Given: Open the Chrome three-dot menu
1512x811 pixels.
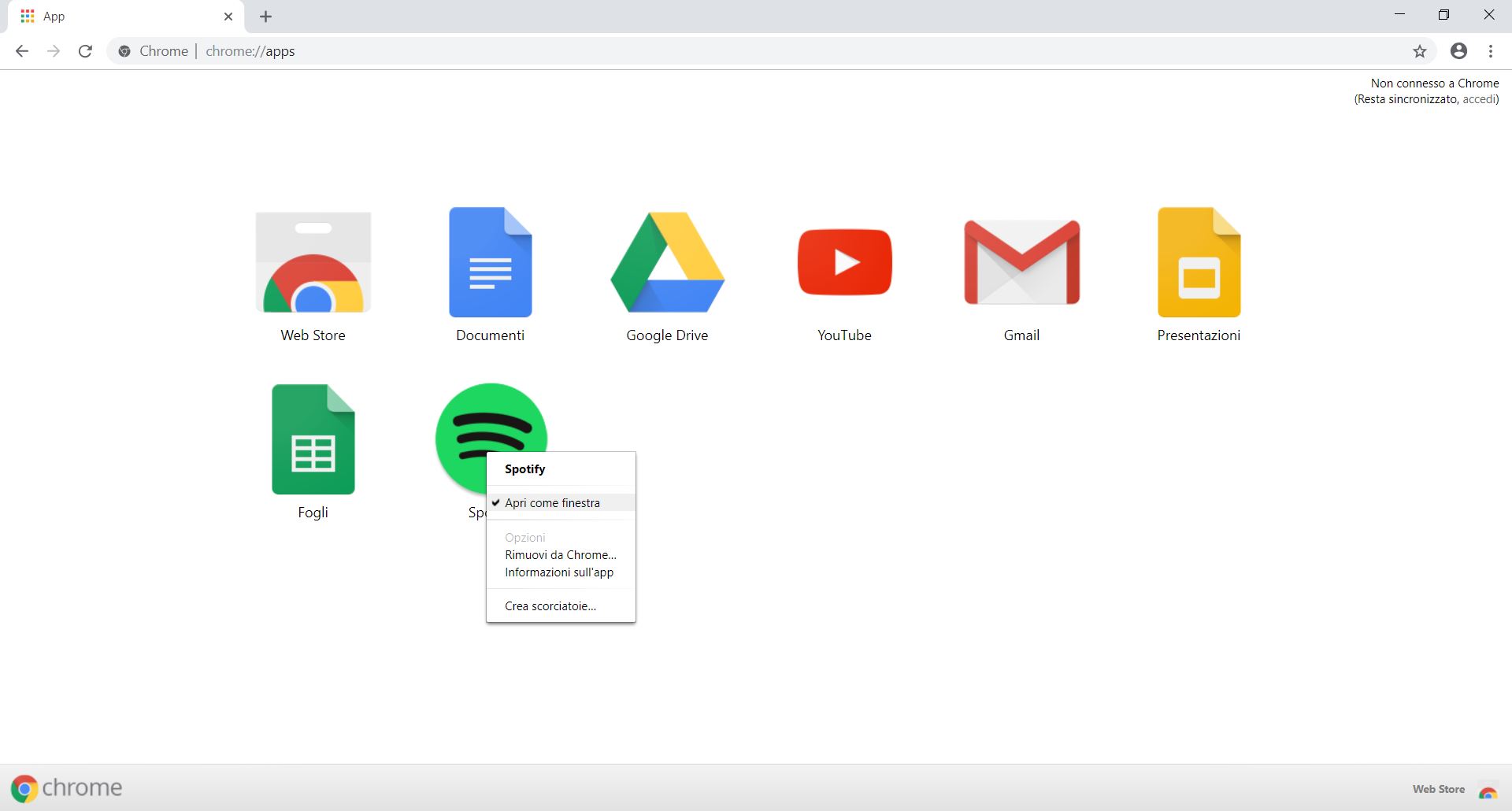Looking at the screenshot, I should (1490, 50).
